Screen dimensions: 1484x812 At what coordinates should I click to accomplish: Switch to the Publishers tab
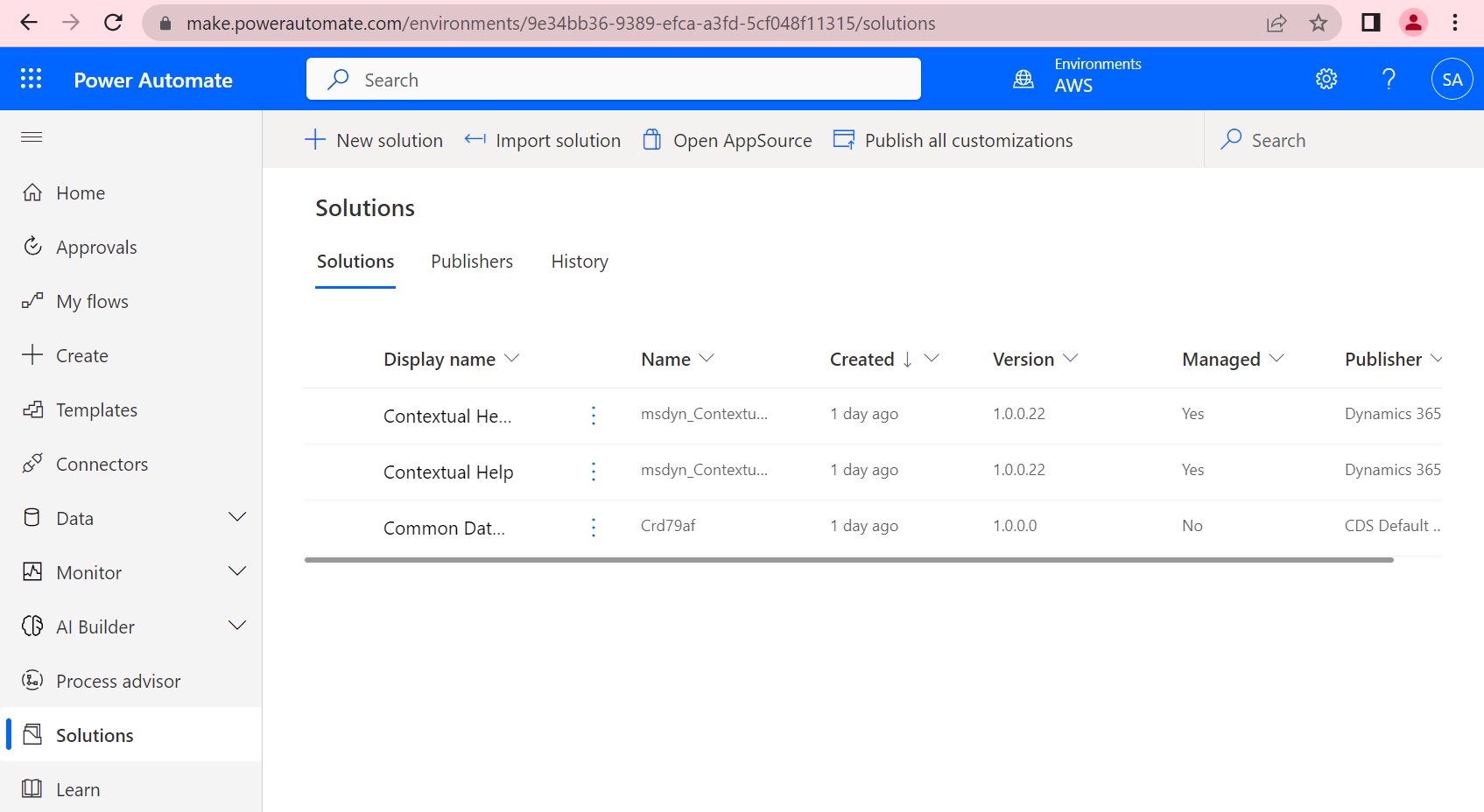coord(471,261)
